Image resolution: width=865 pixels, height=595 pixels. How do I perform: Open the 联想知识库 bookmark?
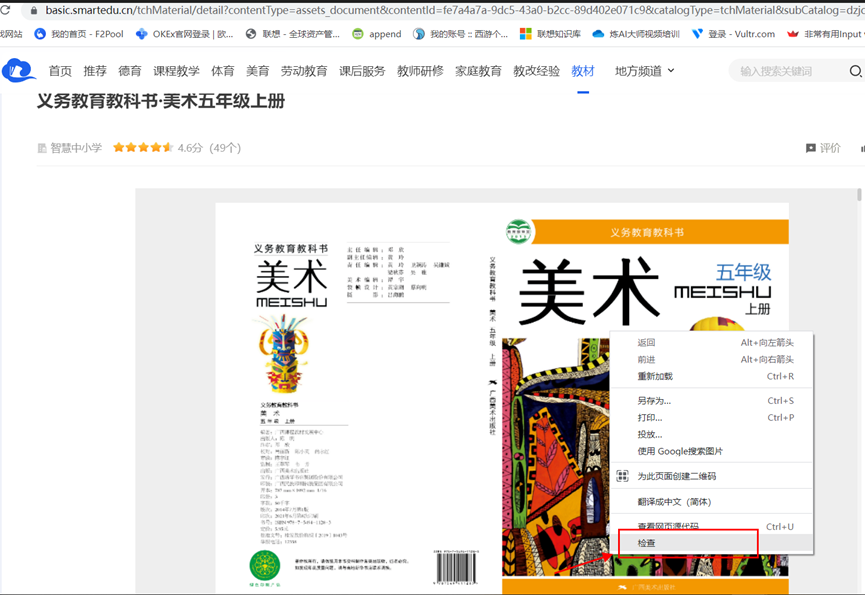point(550,34)
